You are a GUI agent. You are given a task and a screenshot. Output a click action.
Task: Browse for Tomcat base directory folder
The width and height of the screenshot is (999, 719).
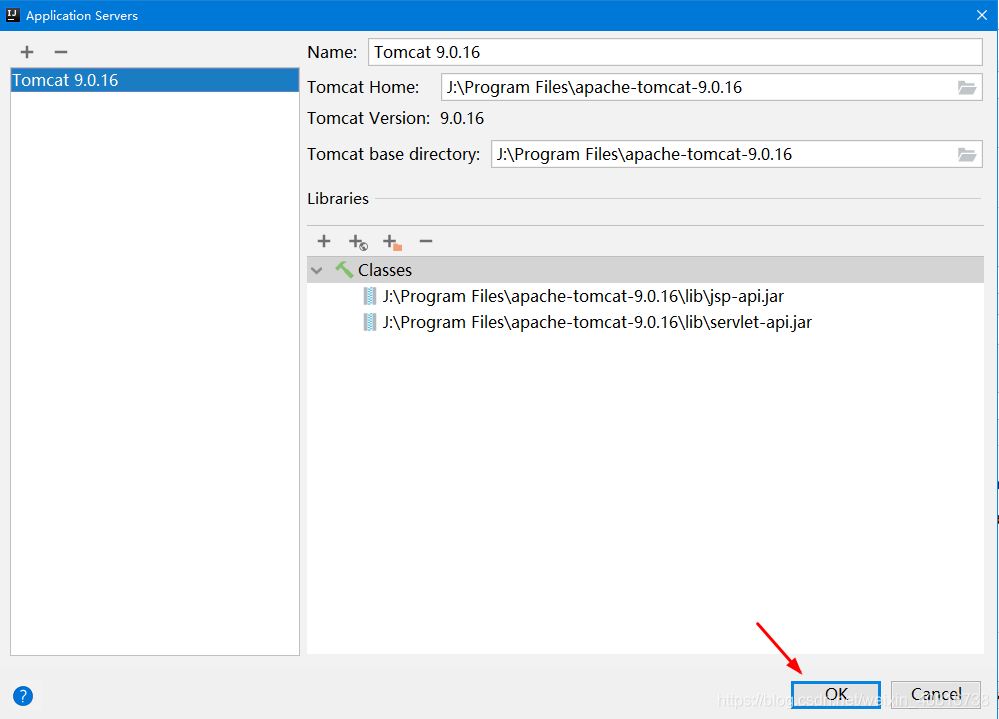click(x=967, y=154)
